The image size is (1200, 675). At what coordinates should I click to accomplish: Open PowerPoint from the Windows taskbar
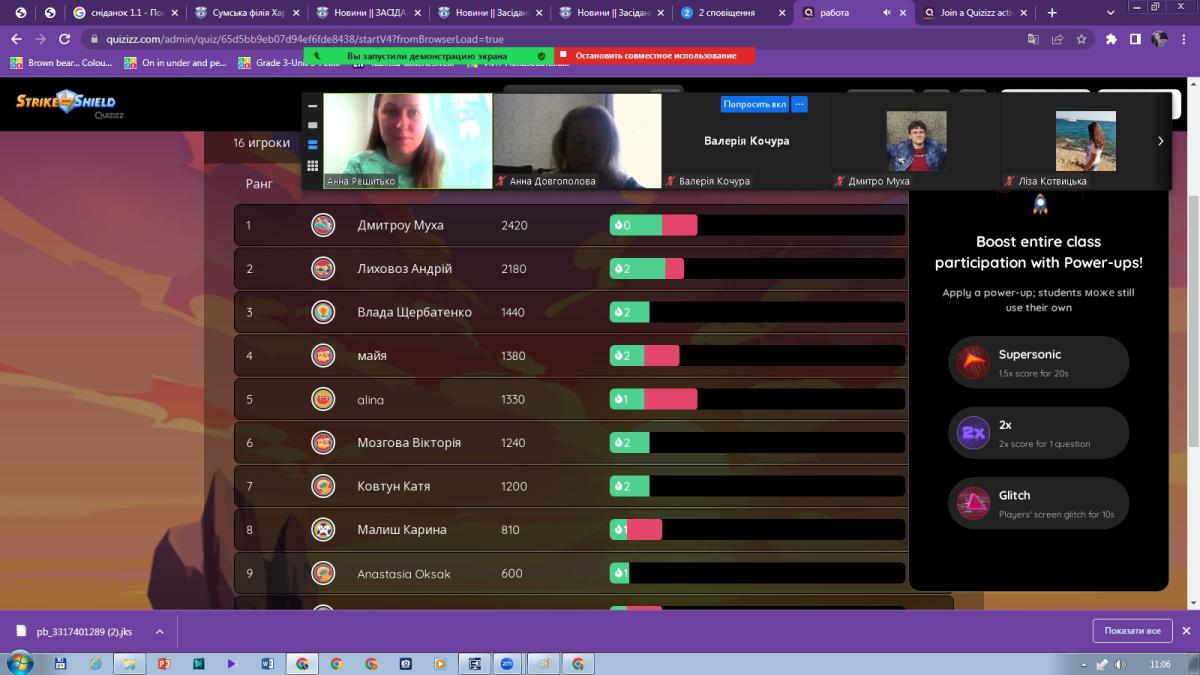pos(164,663)
